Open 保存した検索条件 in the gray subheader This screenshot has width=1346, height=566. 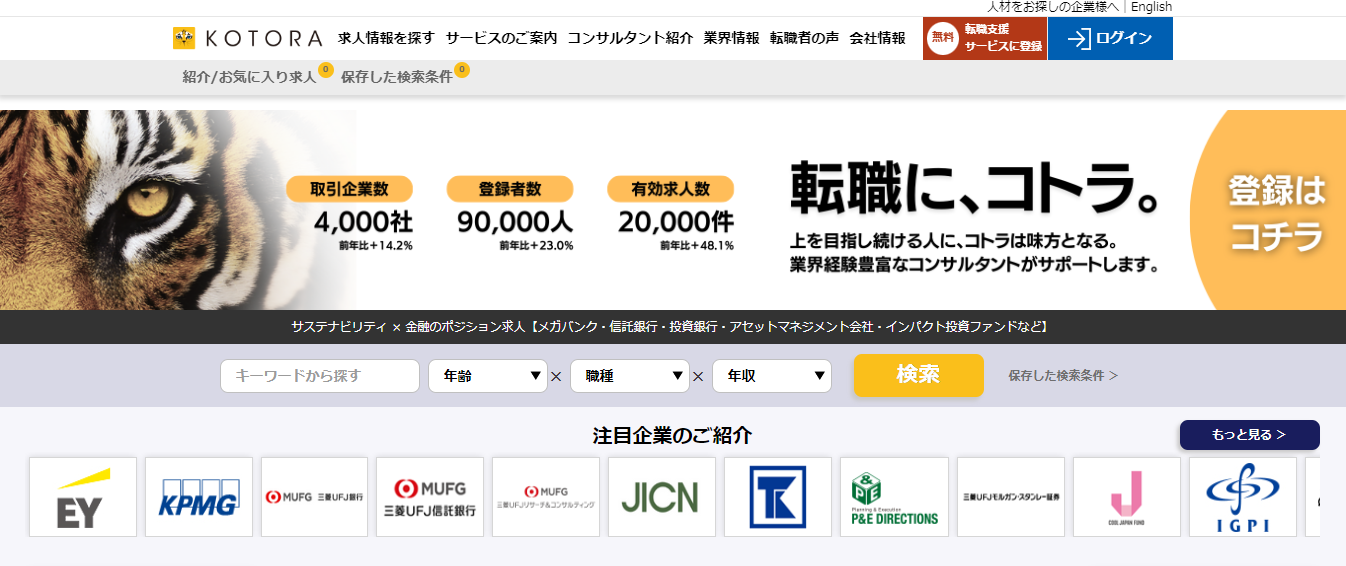pyautogui.click(x=396, y=77)
